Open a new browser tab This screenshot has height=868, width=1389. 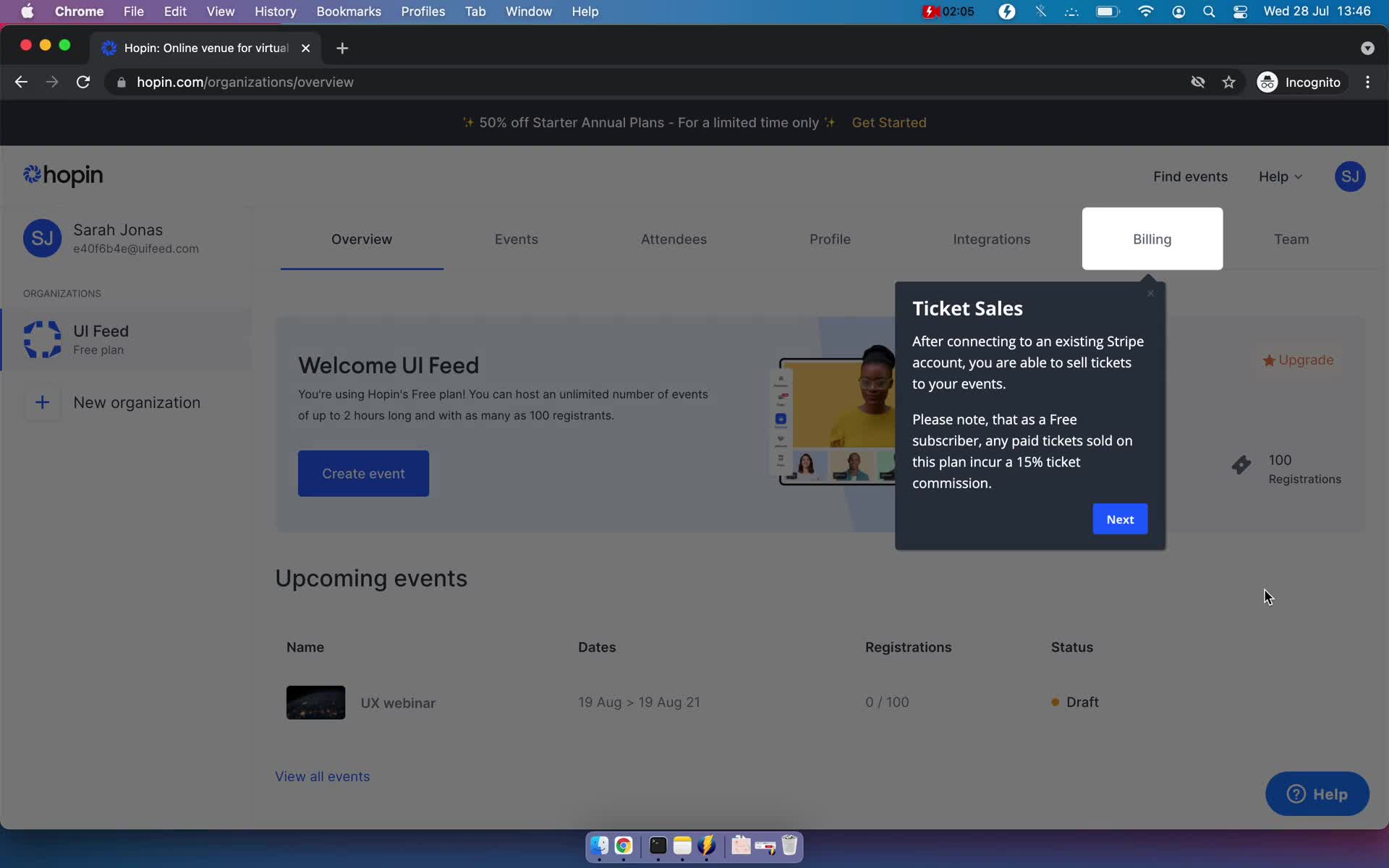click(342, 48)
